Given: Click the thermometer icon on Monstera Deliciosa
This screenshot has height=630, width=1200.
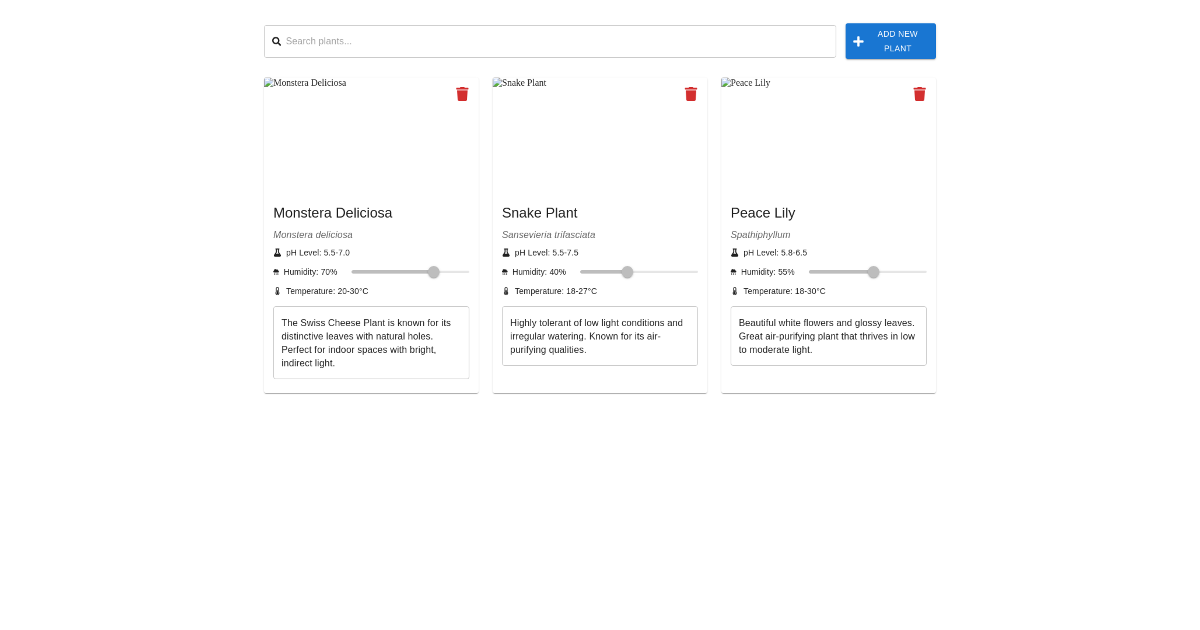Looking at the screenshot, I should pos(277,290).
